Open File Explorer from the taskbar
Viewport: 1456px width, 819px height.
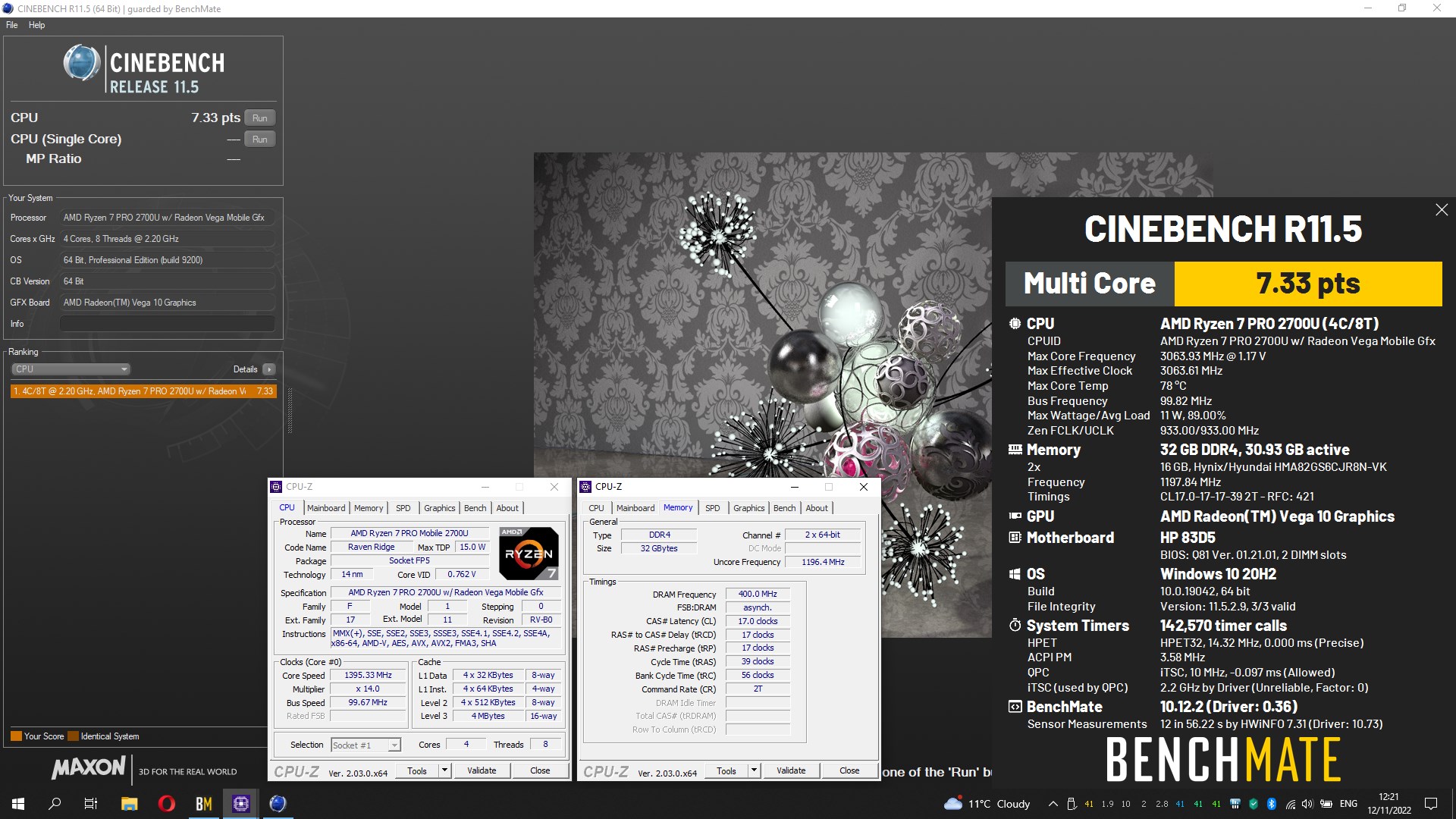pos(129,804)
